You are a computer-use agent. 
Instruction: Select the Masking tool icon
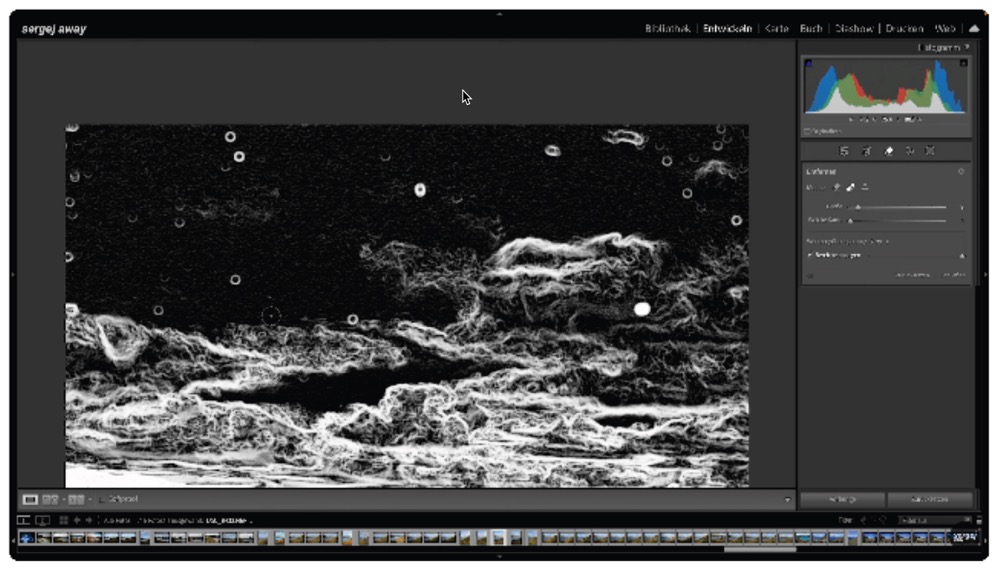(930, 151)
